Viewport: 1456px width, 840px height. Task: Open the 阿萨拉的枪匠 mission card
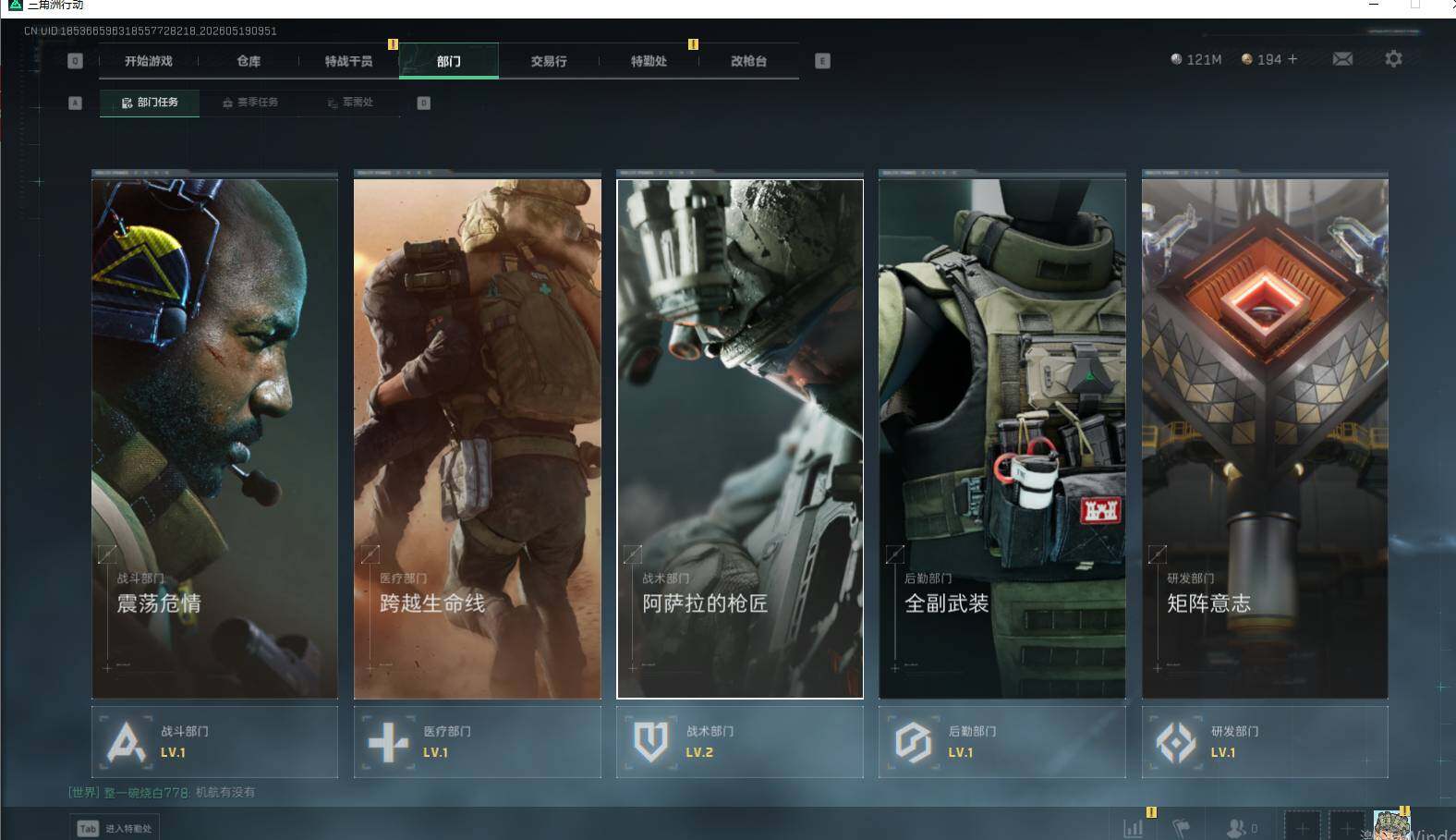(x=740, y=439)
